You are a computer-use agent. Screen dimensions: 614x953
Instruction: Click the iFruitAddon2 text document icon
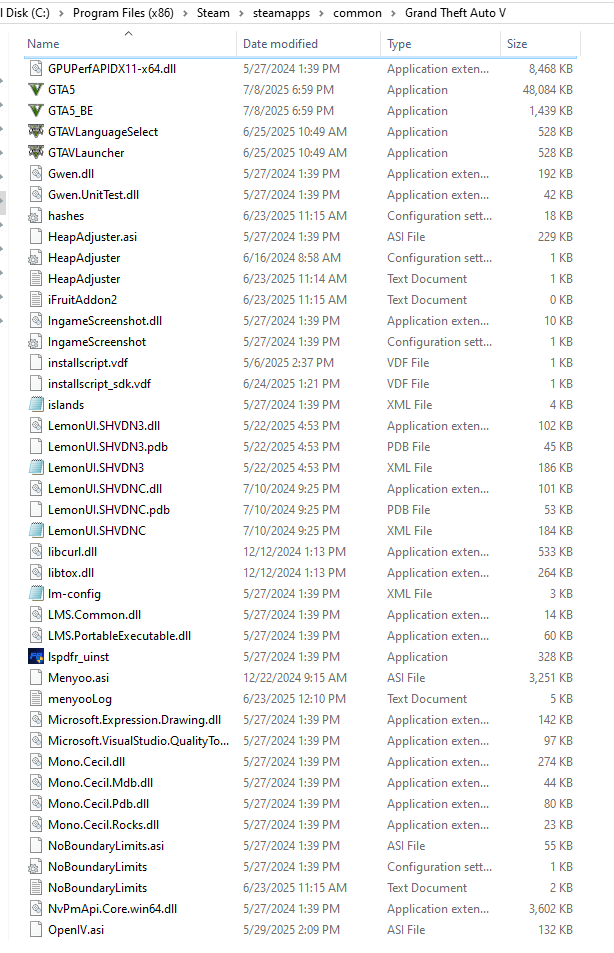36,300
